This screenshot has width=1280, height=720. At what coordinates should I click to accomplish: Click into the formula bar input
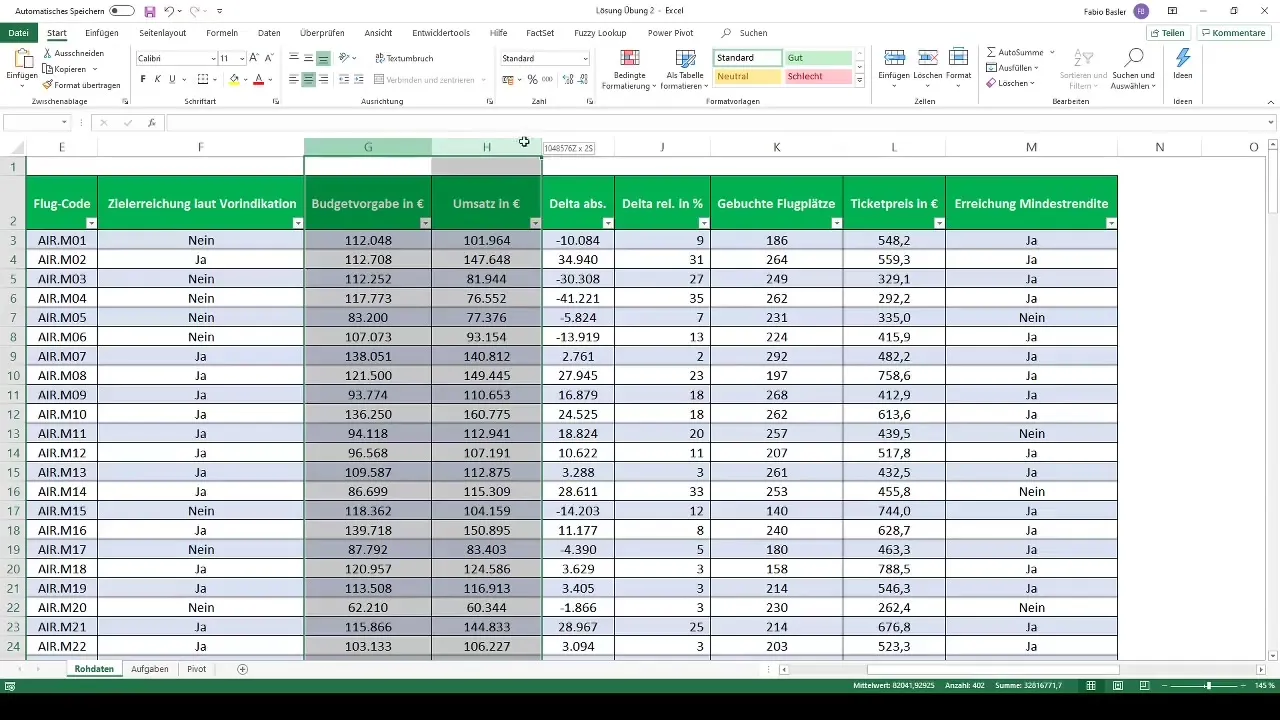[x=715, y=123]
